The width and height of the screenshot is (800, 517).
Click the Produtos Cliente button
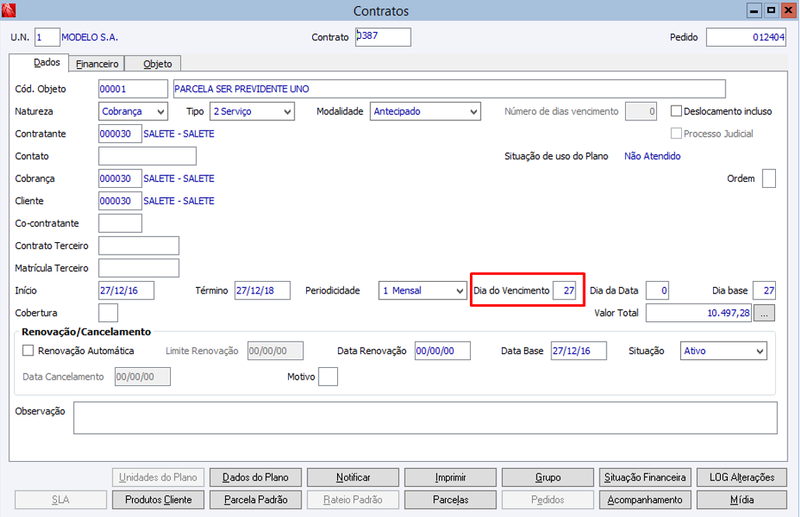[x=158, y=500]
